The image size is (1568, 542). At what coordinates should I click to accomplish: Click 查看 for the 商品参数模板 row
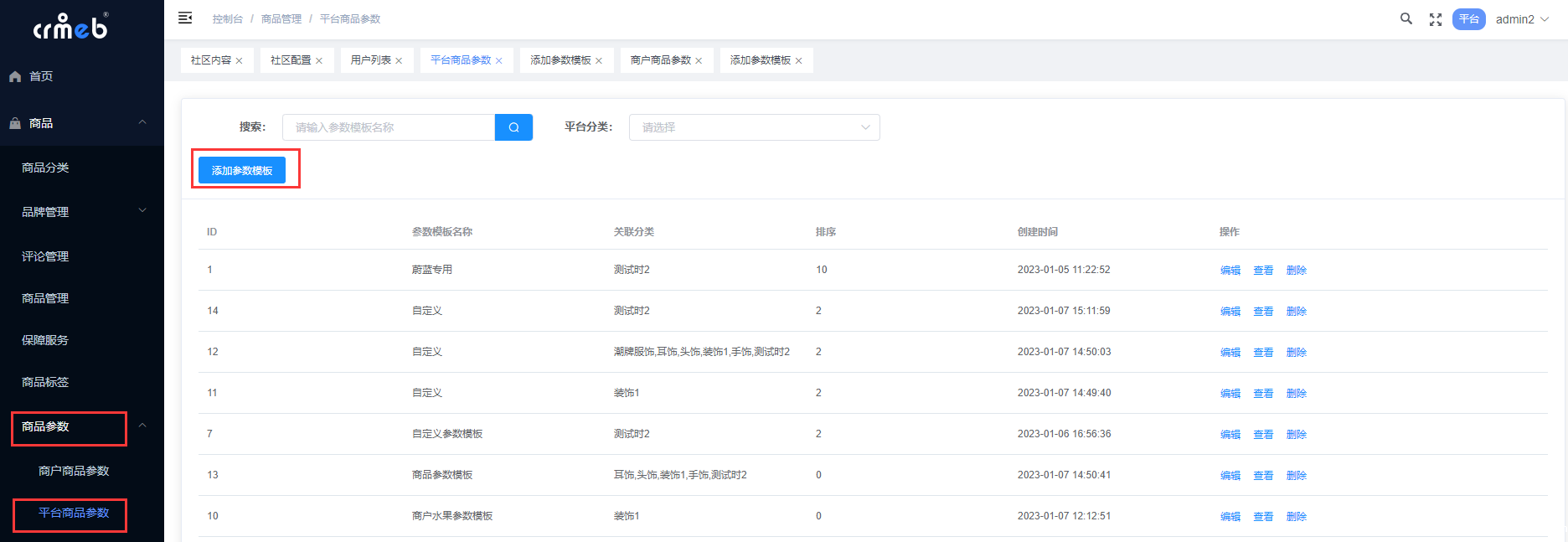click(x=1262, y=475)
